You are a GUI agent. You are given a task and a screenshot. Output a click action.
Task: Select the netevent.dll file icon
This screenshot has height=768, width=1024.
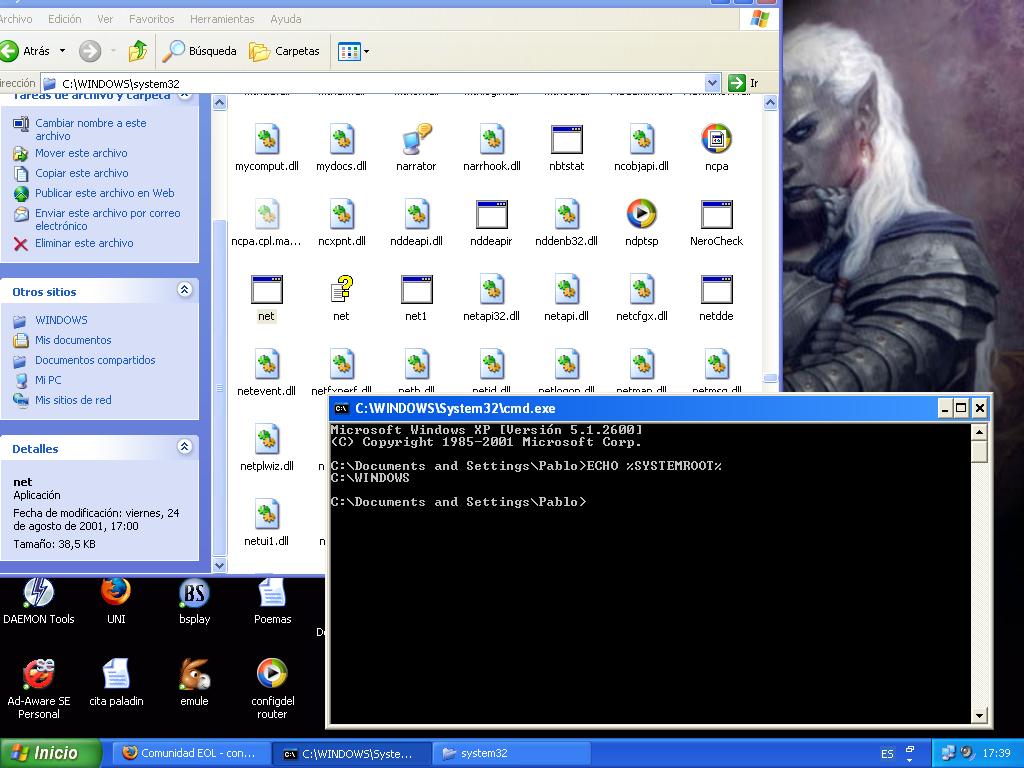pos(266,364)
